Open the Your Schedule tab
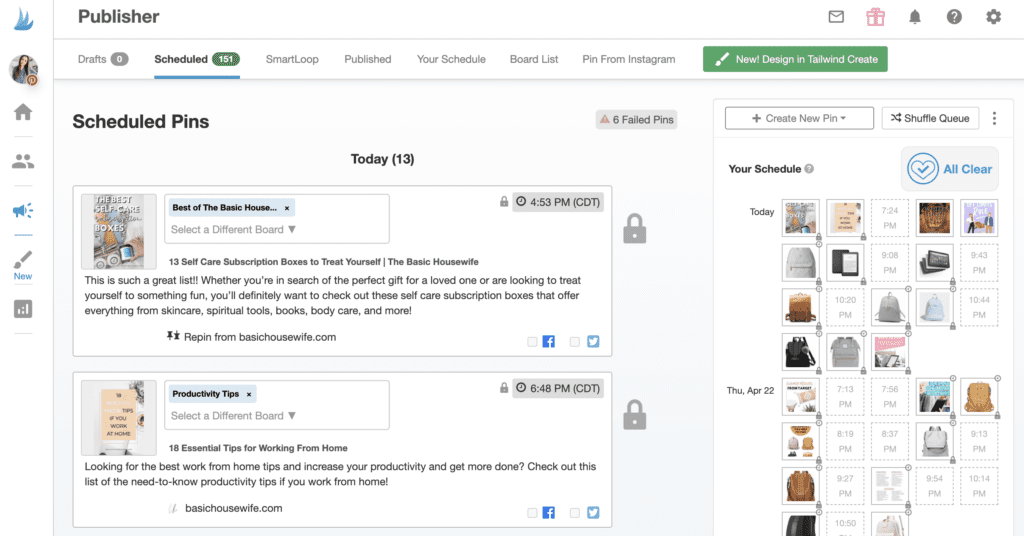This screenshot has height=536, width=1024. (x=451, y=59)
